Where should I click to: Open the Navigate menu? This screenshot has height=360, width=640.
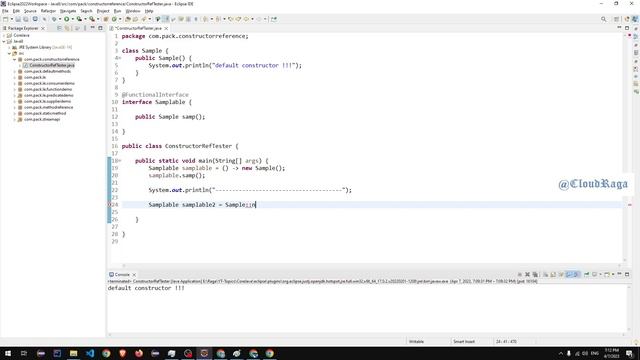(68, 11)
